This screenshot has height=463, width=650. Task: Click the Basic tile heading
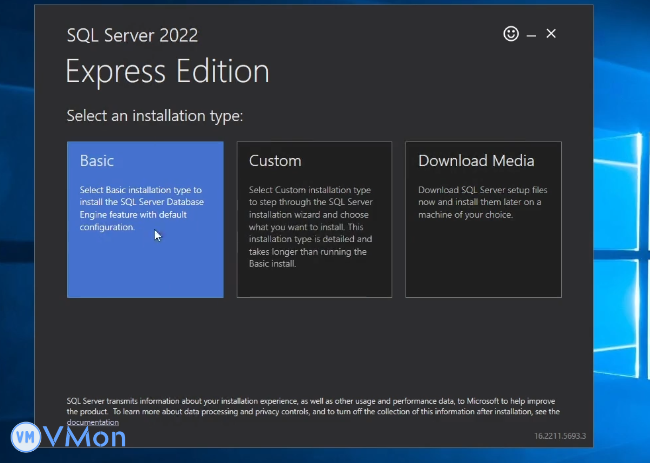(x=97, y=161)
